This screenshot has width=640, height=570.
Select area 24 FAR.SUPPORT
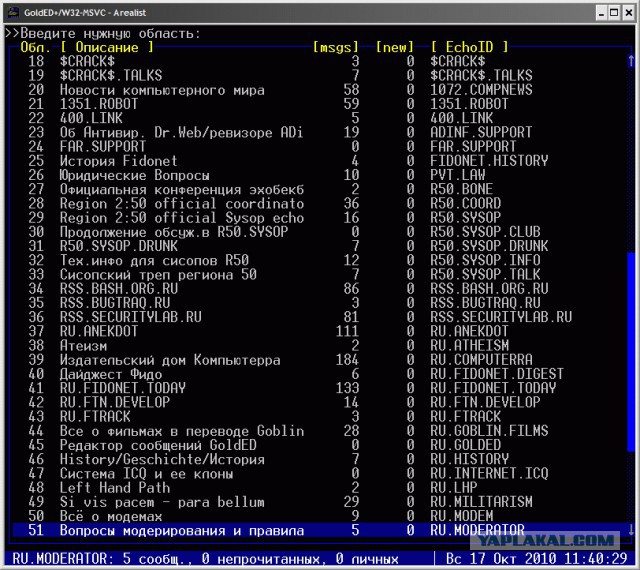[x=320, y=147]
